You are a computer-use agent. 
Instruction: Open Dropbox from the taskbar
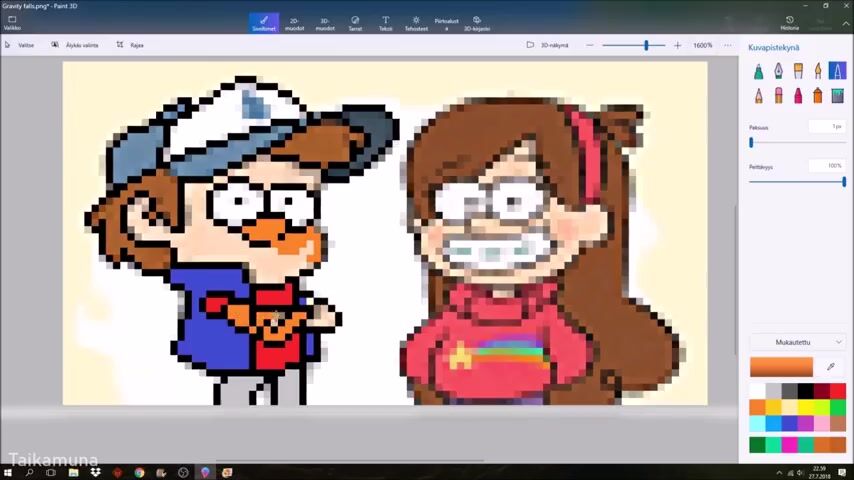click(95, 472)
